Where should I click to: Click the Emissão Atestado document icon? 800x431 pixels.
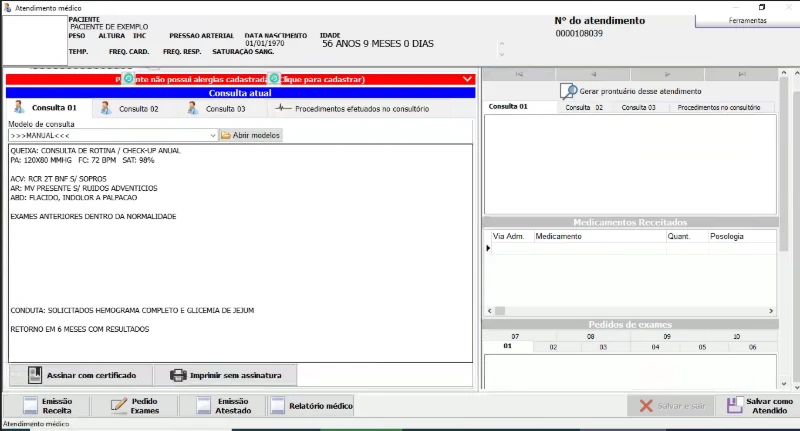point(204,405)
